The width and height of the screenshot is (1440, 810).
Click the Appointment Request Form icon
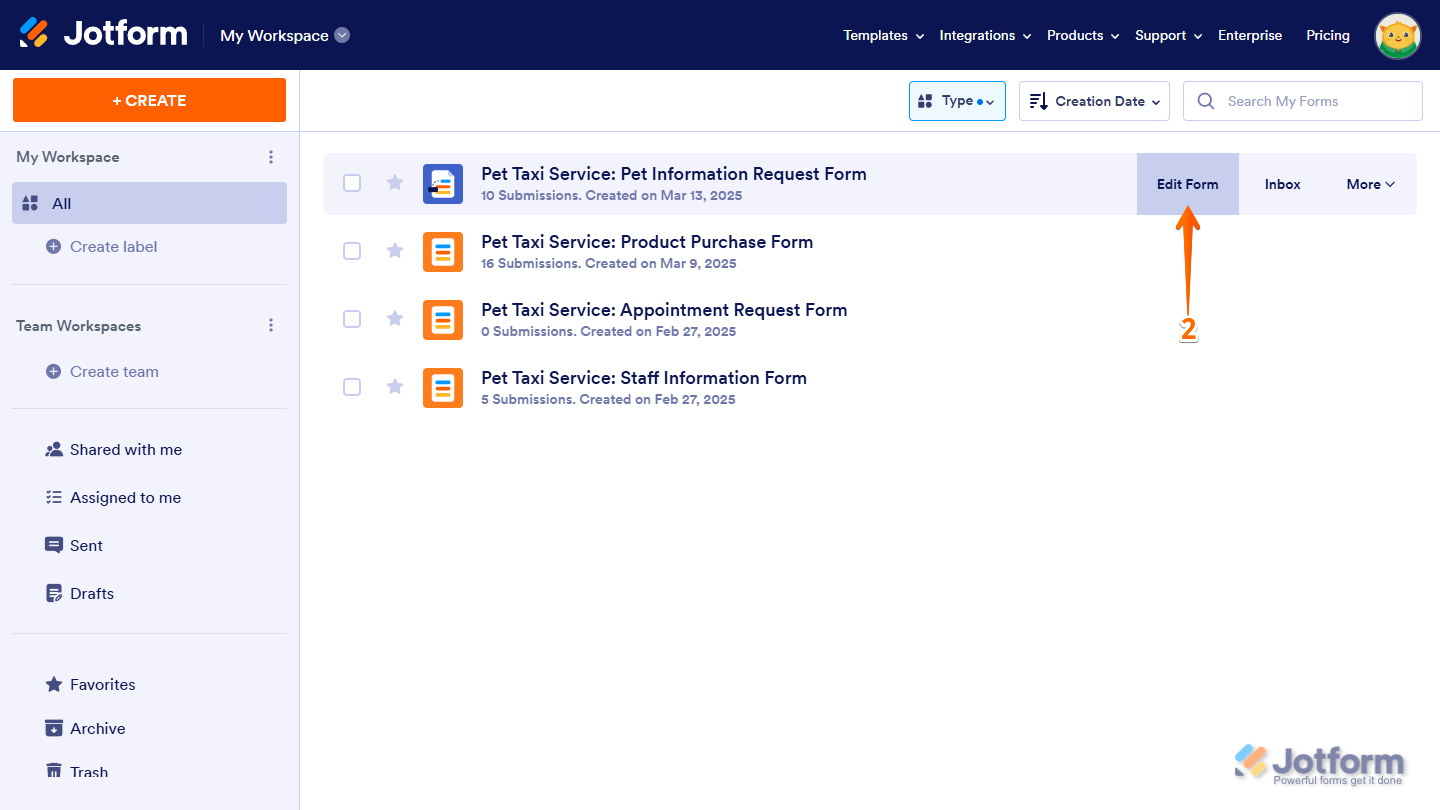pyautogui.click(x=443, y=320)
